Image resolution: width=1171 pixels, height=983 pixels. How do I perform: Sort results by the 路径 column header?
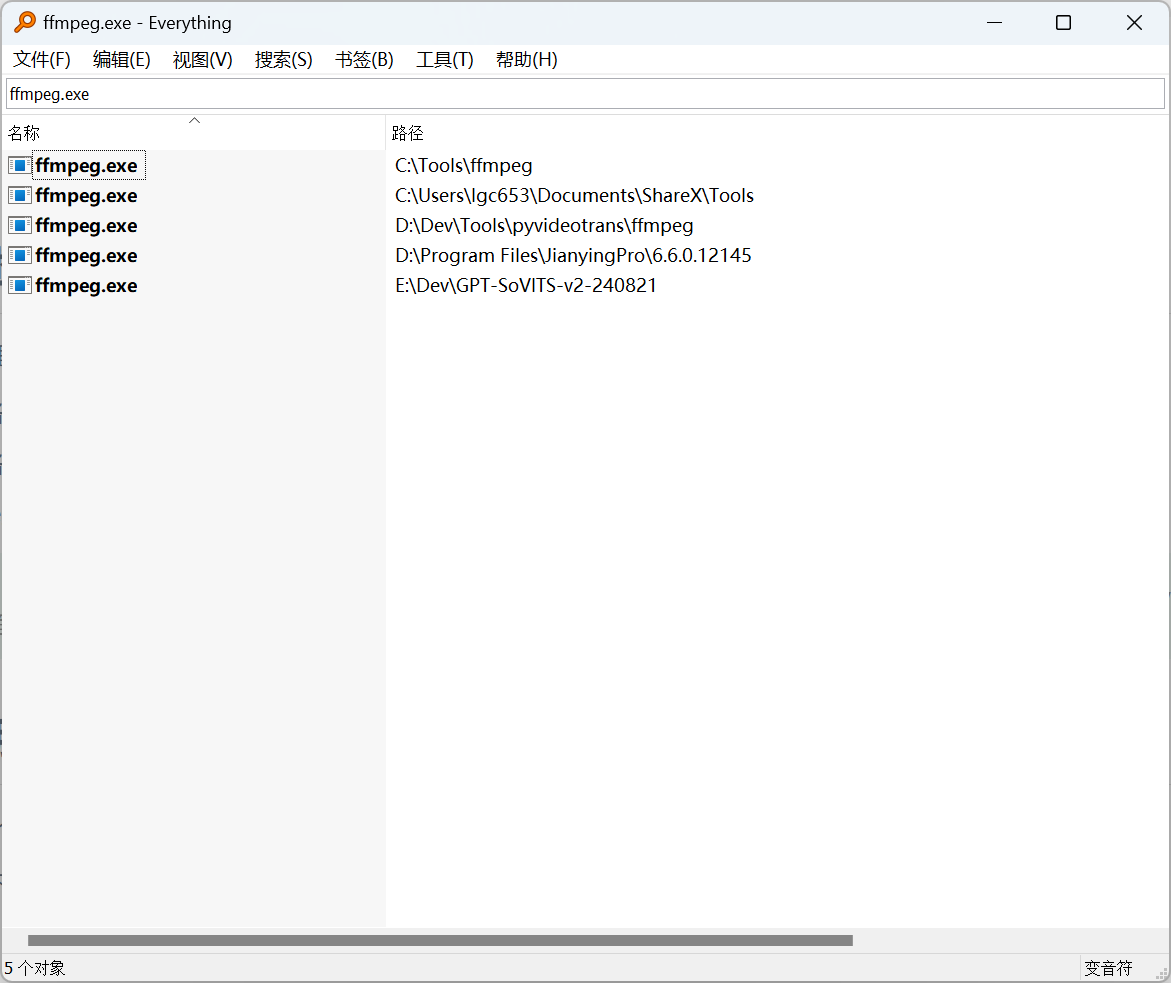tap(777, 133)
